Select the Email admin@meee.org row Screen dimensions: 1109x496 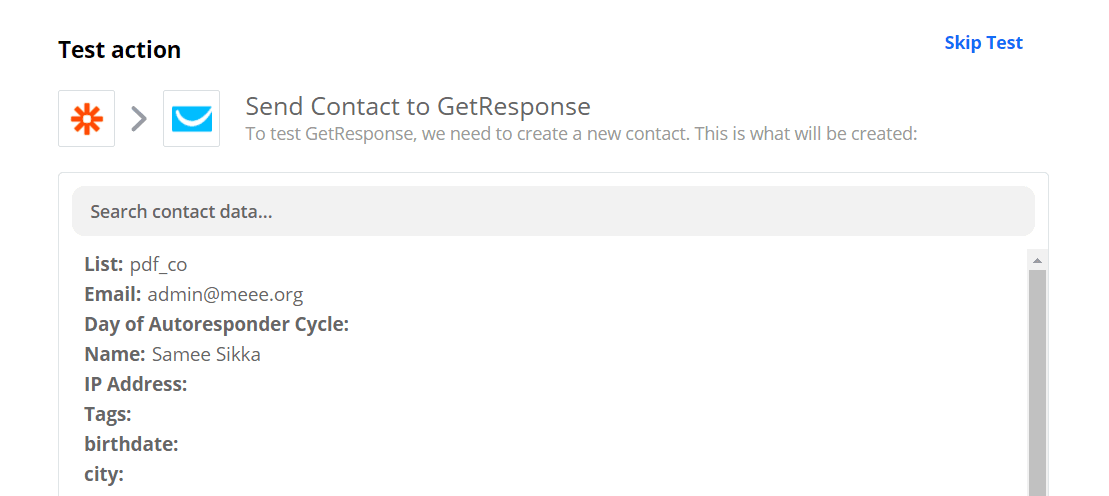(x=194, y=295)
